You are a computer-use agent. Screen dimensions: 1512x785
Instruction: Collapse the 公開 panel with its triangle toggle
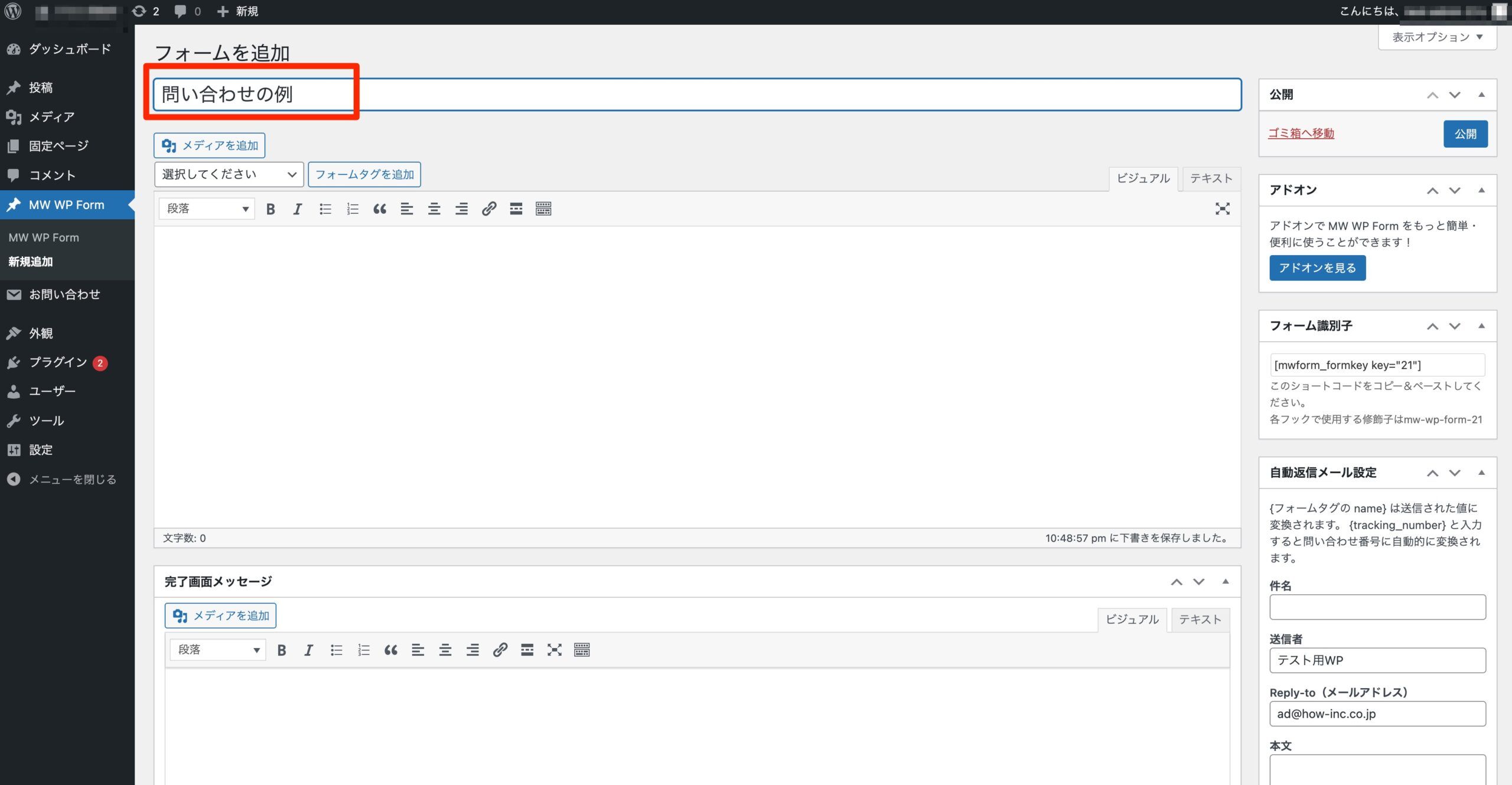coord(1481,95)
